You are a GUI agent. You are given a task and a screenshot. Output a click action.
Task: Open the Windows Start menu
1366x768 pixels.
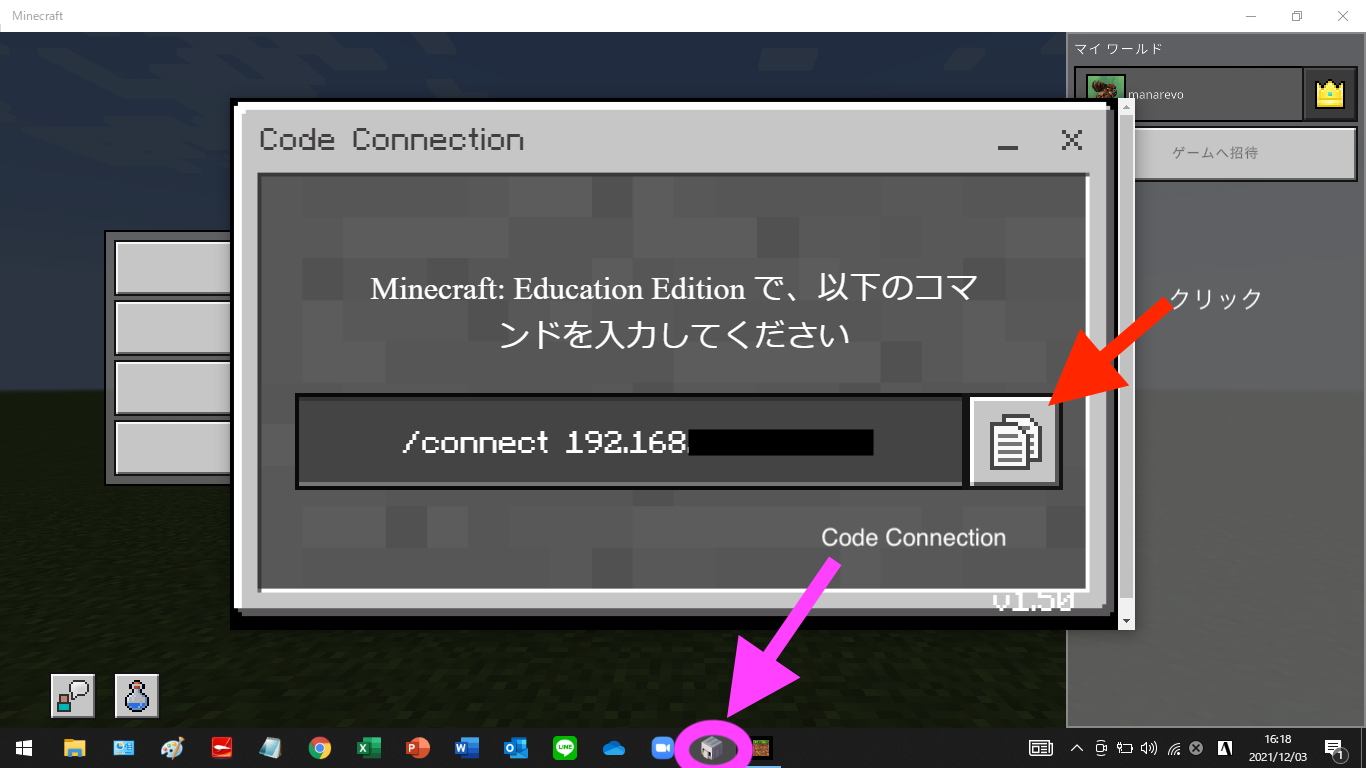23,747
